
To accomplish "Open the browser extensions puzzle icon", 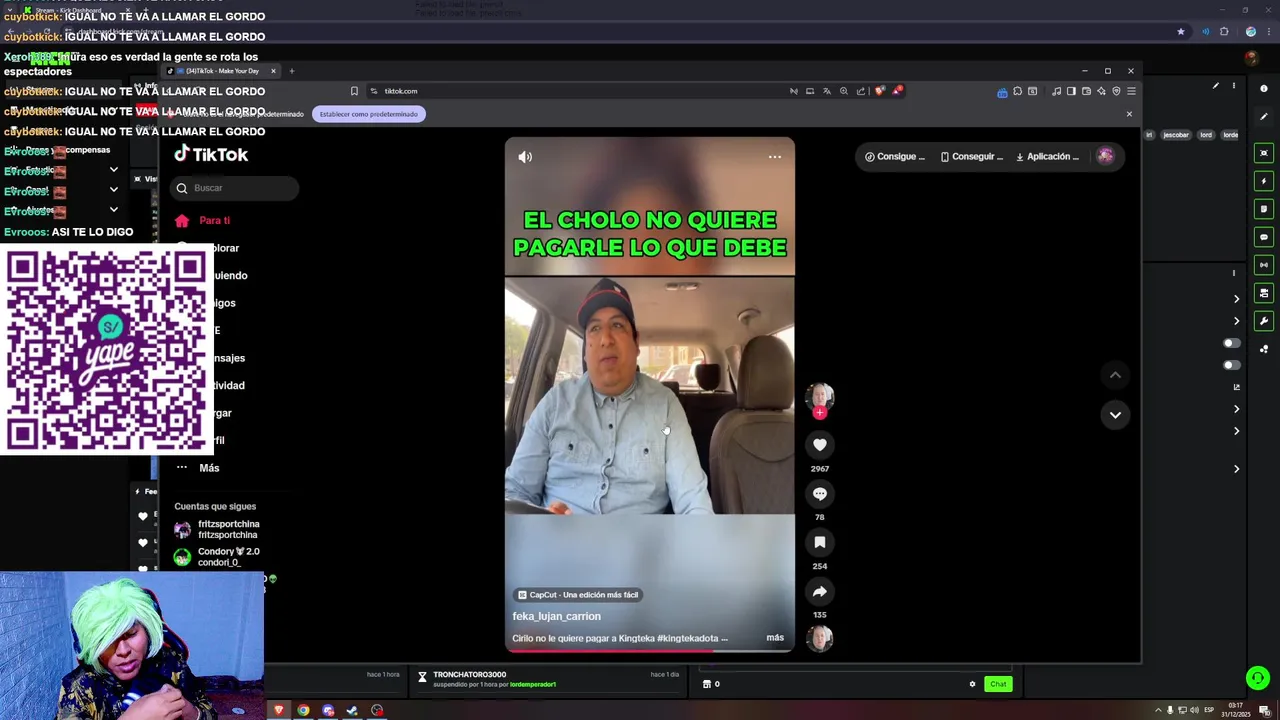I will click(1017, 91).
